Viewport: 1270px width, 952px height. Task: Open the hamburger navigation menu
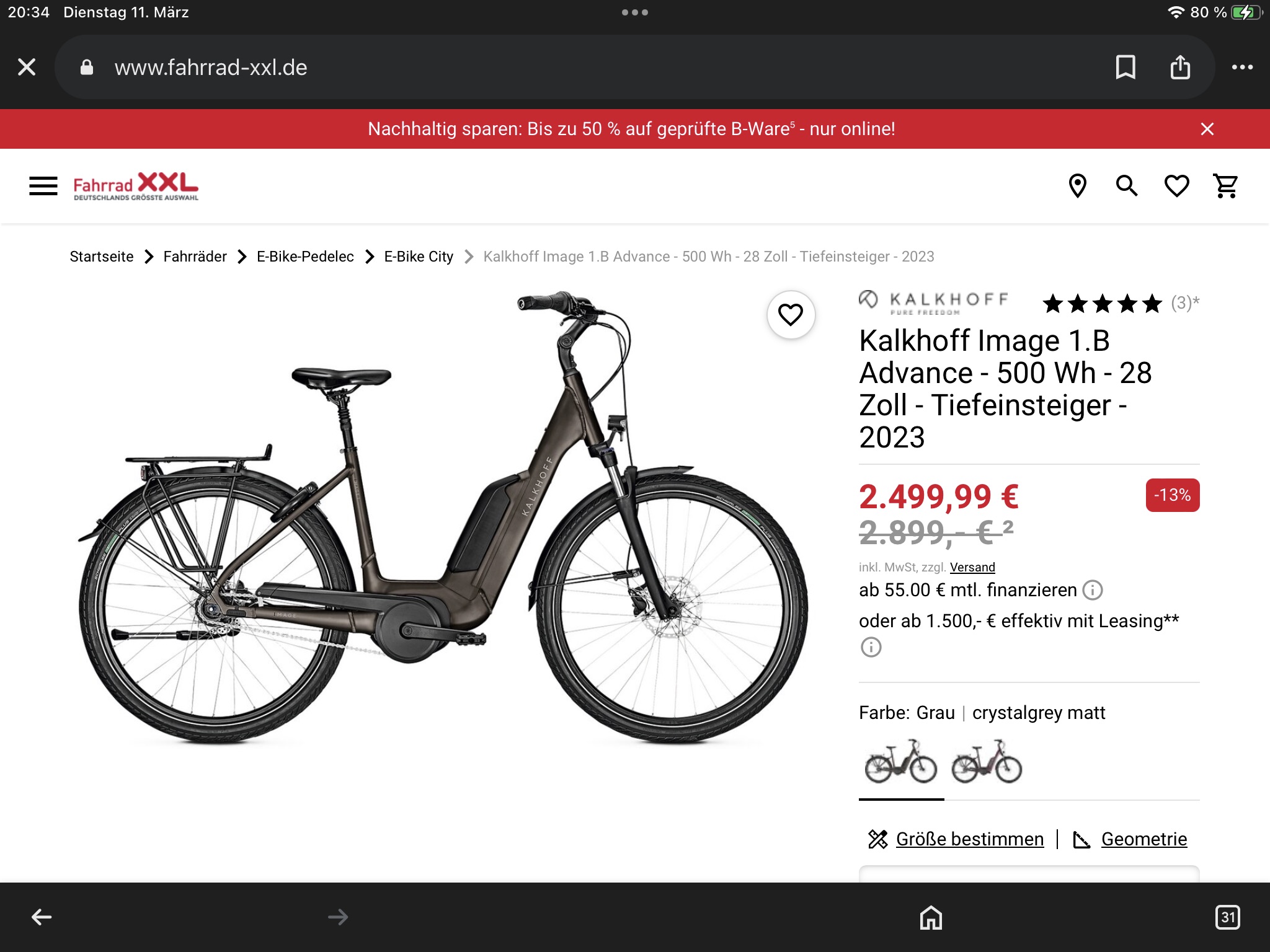pyautogui.click(x=43, y=186)
